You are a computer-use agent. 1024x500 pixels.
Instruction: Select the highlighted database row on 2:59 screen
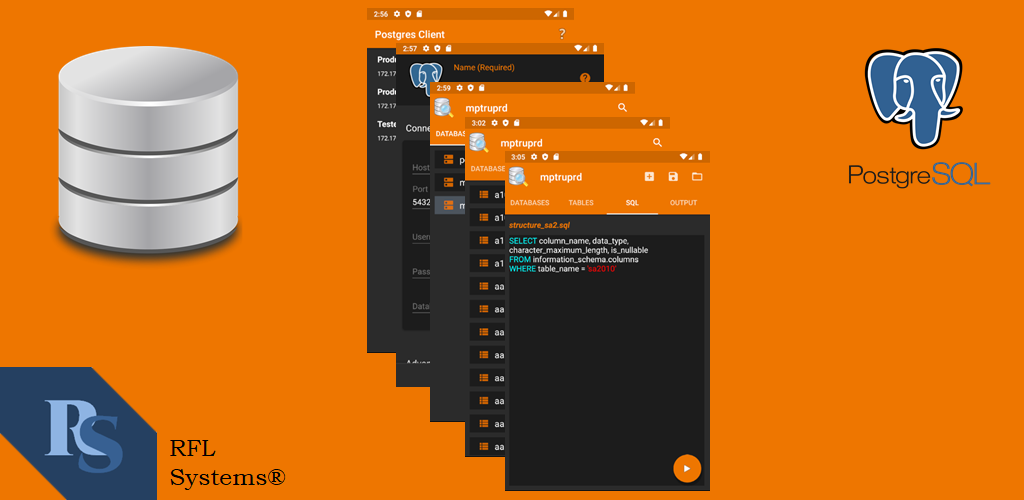pyautogui.click(x=451, y=205)
